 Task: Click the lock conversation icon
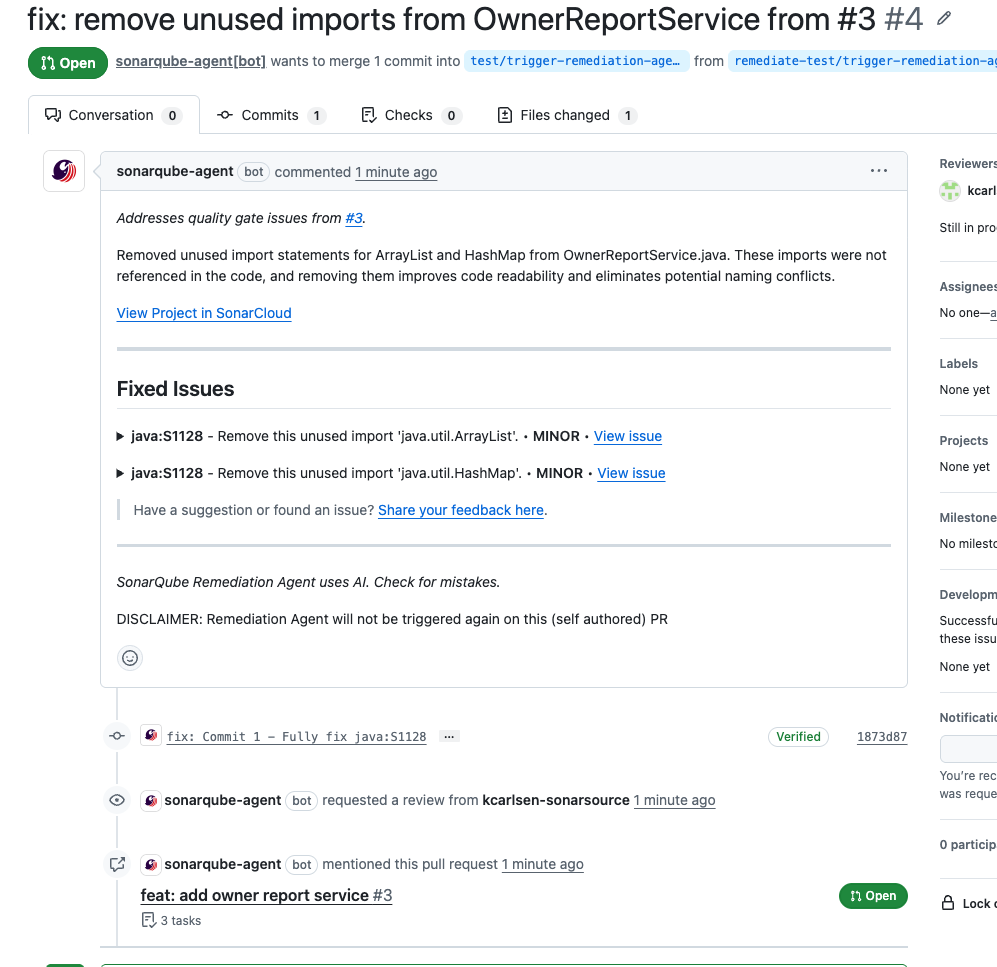[x=948, y=903]
